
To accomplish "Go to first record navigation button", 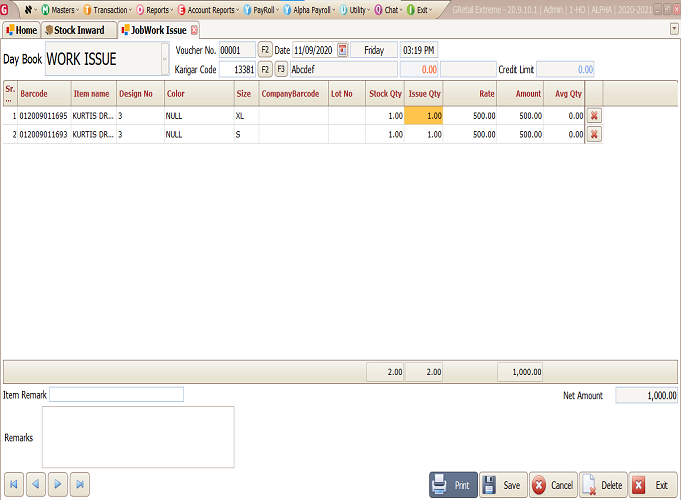I will point(14,484).
